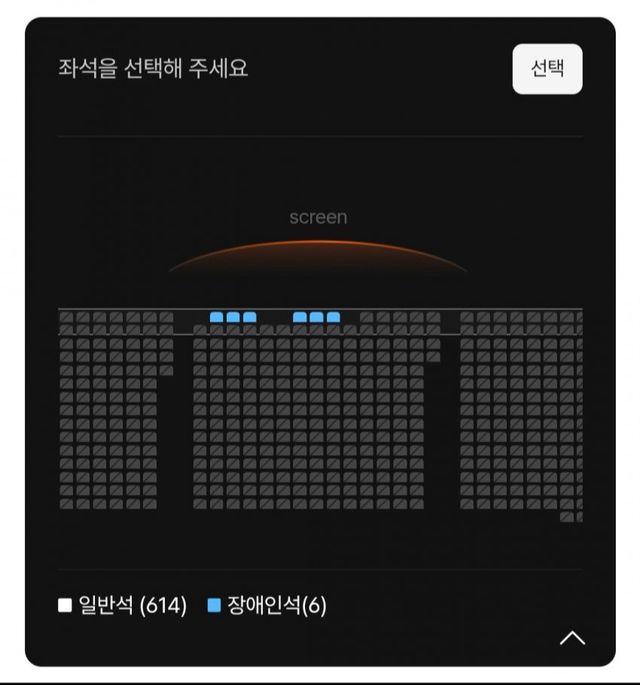This screenshot has height=685, width=640.
Task: Collapse the seat panel with the up chevron
Action: 572,638
